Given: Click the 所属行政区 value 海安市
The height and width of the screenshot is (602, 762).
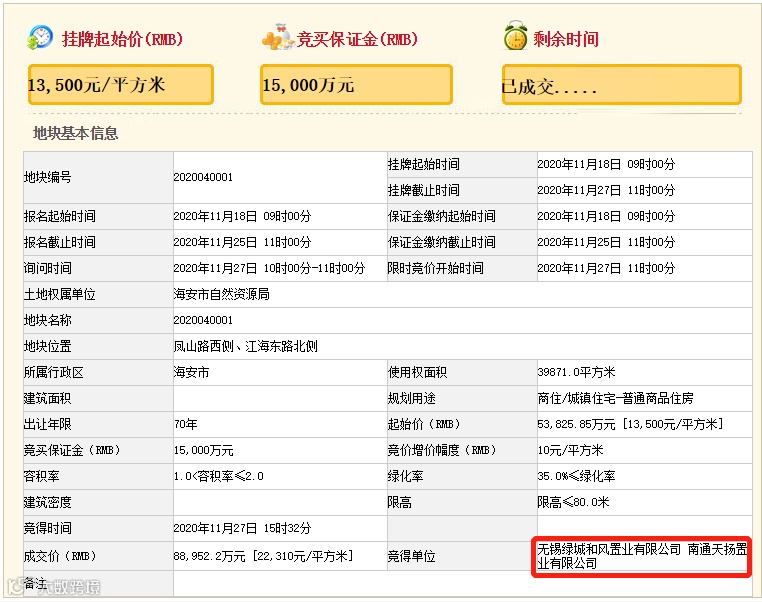Looking at the screenshot, I should coord(191,373).
